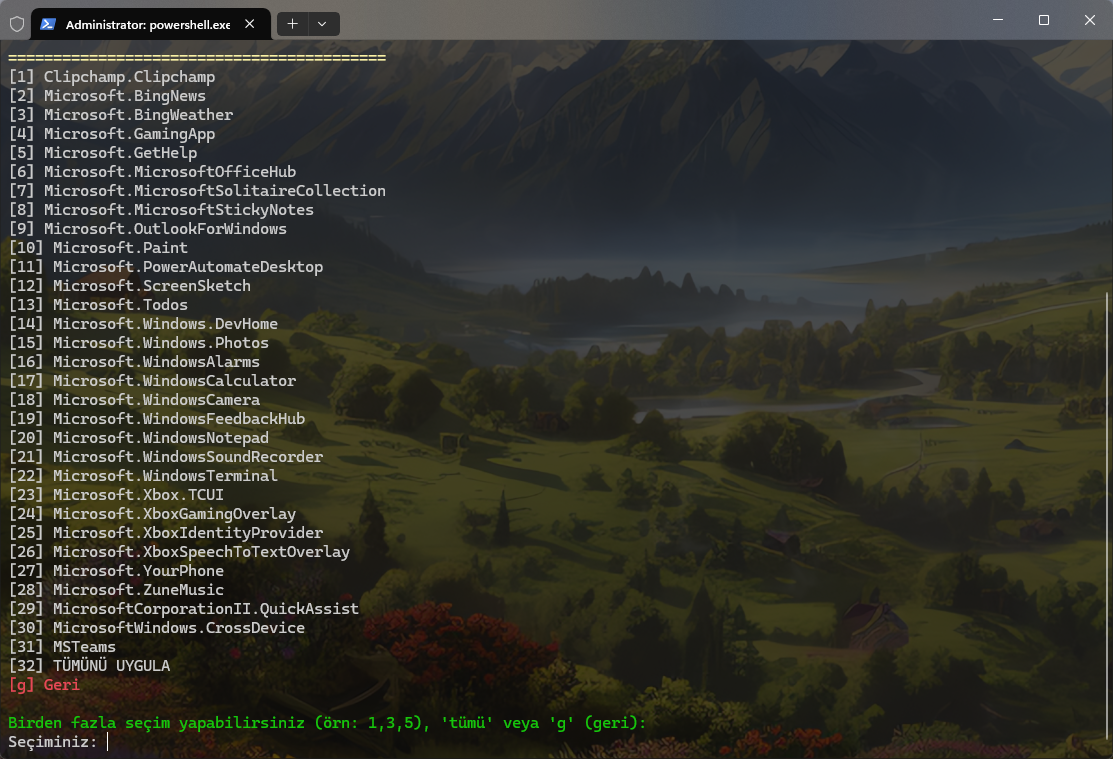Click the '[7] Microsoft.MicrosoftSolitaireCollection' line
This screenshot has width=1113, height=759.
tap(197, 191)
